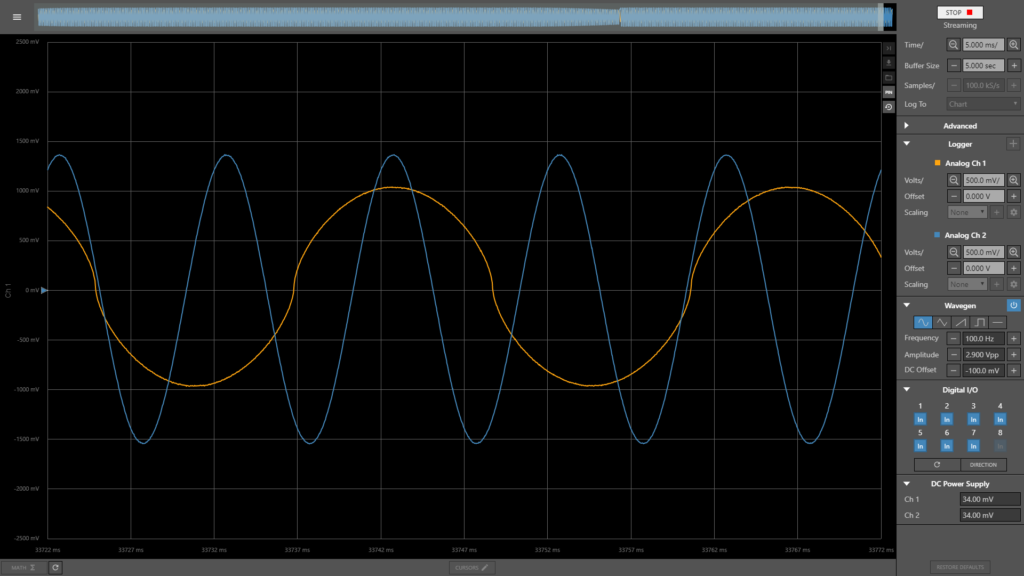
Task: Add a new Logger channel with plus
Action: (x=1013, y=144)
